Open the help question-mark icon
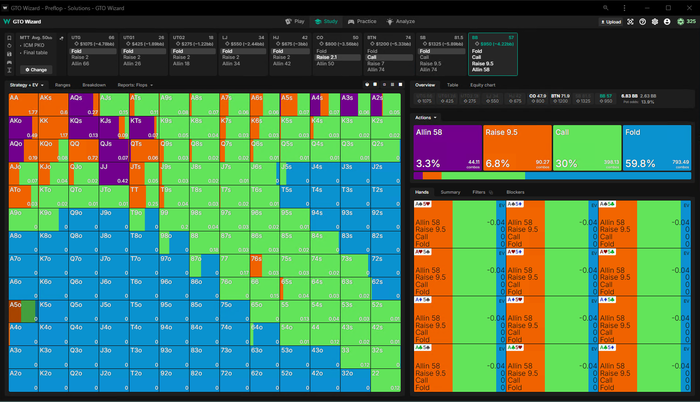The image size is (700, 402). (x=642, y=21)
